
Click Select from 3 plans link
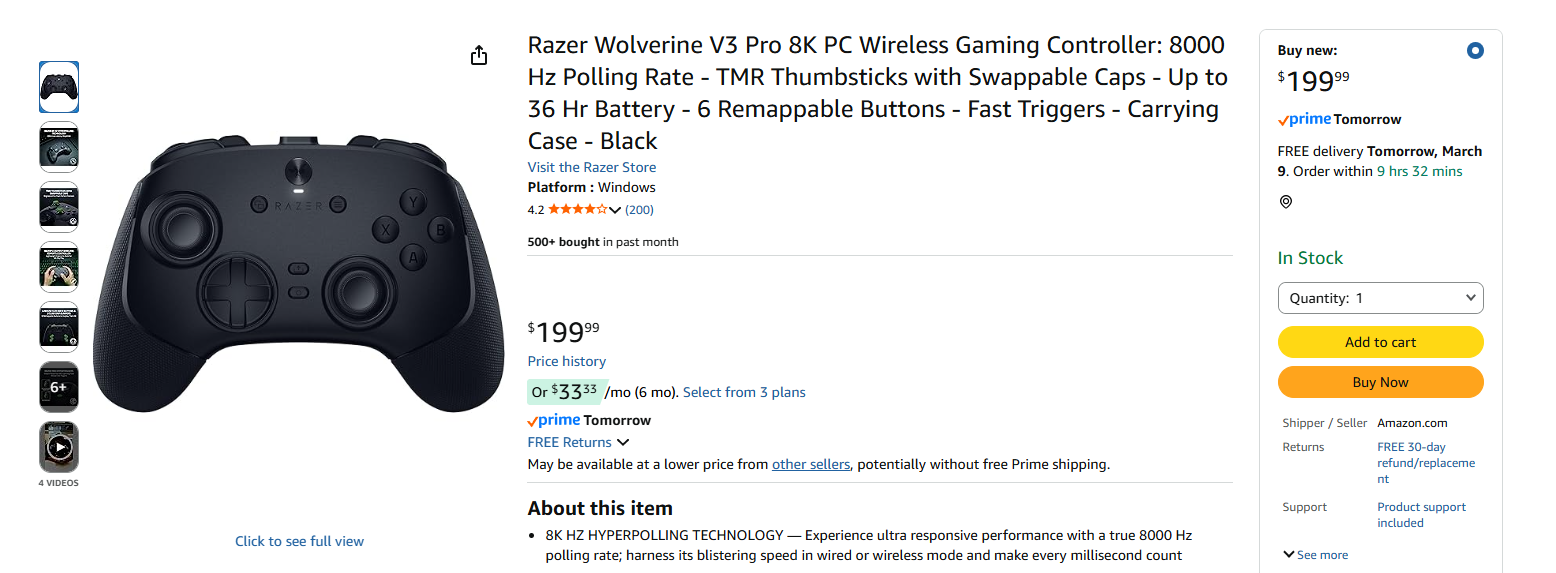(x=744, y=392)
